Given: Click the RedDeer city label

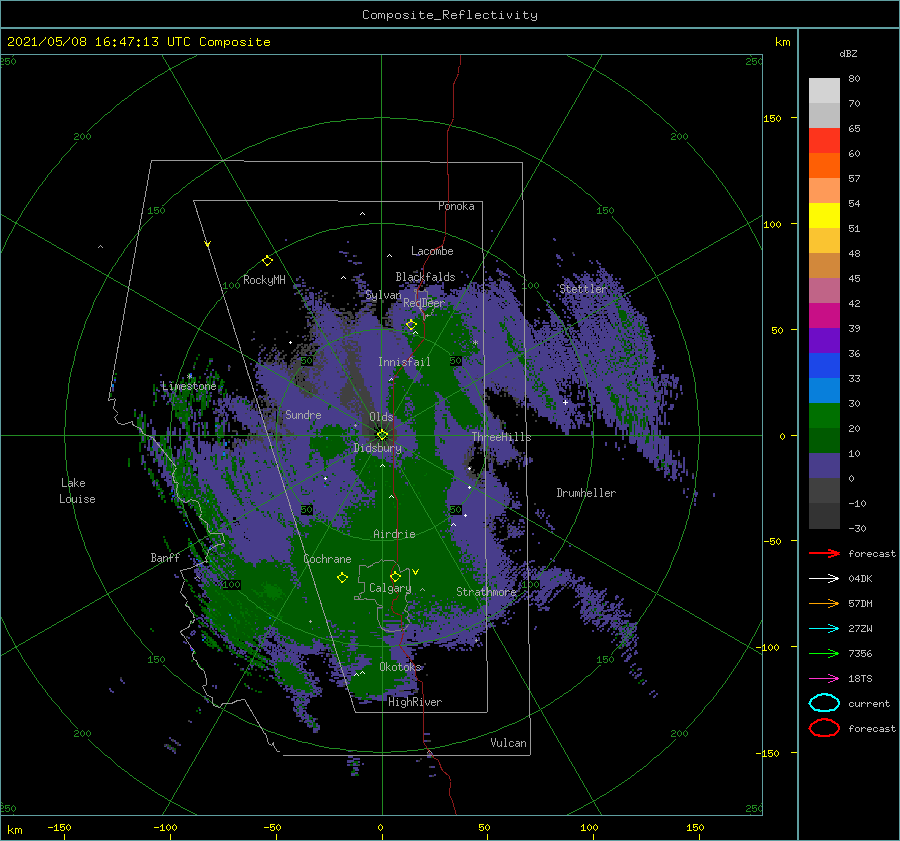Looking at the screenshot, I should coord(424,303).
